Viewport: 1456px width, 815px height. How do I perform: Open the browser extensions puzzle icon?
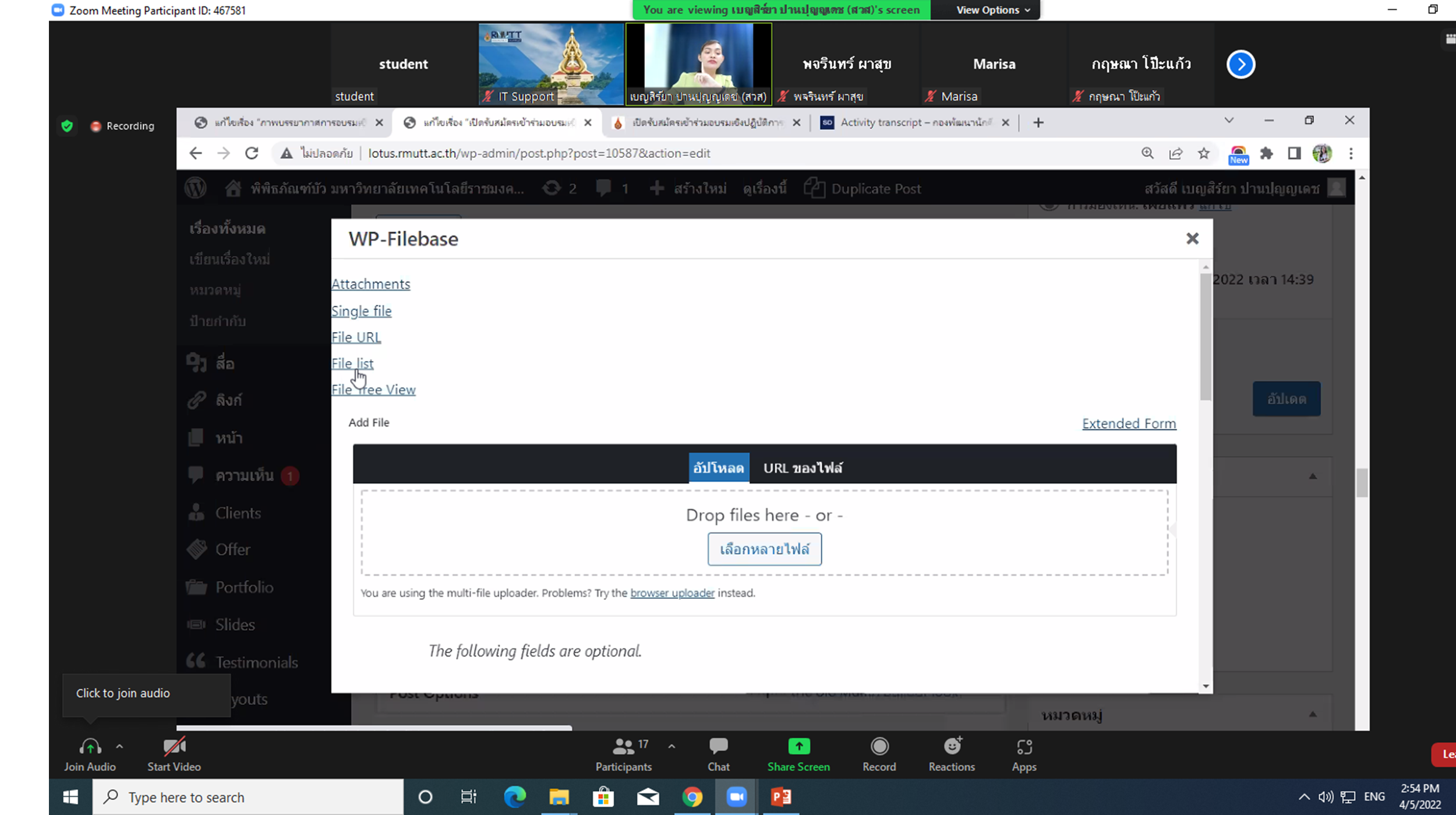tap(1266, 153)
